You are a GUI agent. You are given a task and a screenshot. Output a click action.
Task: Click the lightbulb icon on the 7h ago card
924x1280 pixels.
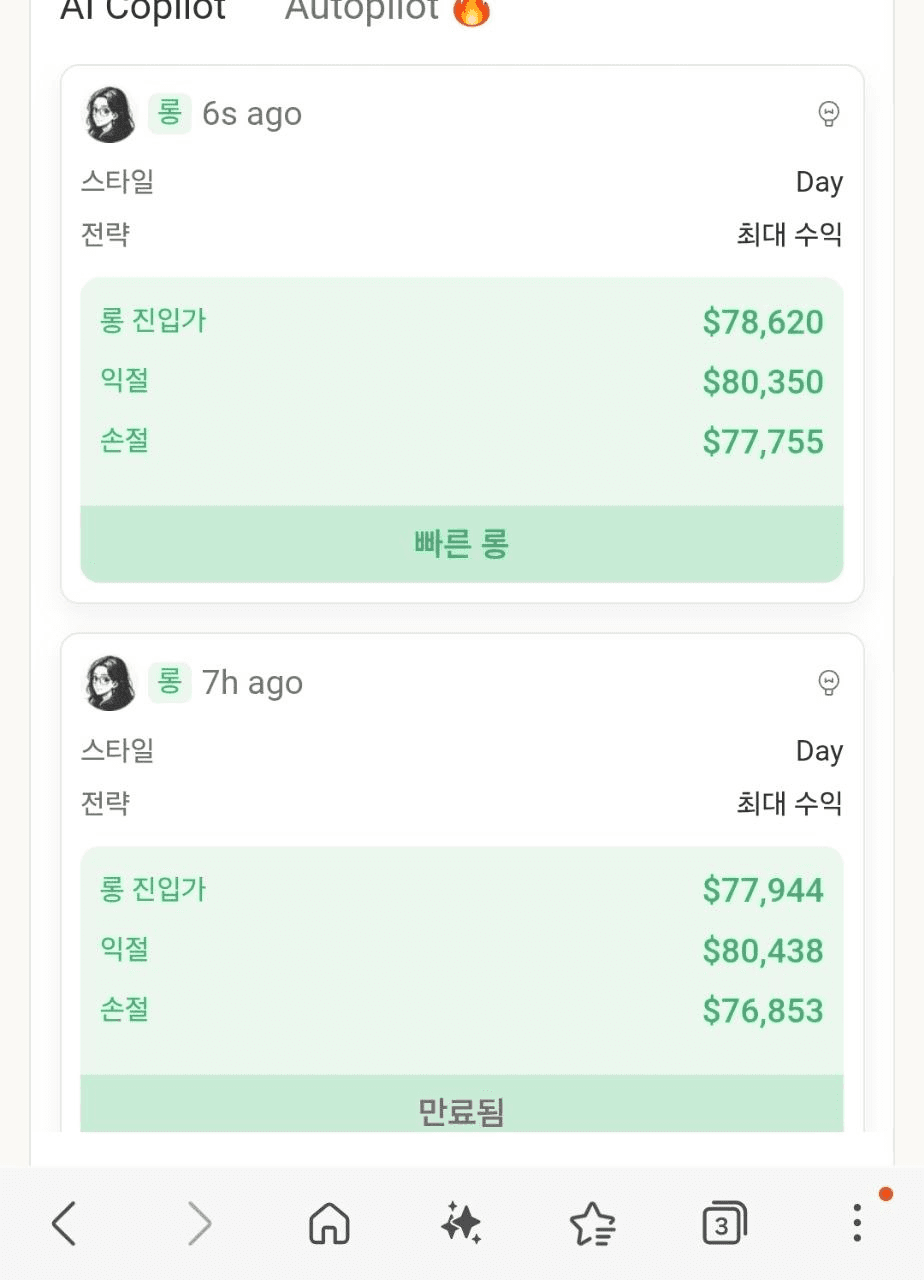coord(828,683)
